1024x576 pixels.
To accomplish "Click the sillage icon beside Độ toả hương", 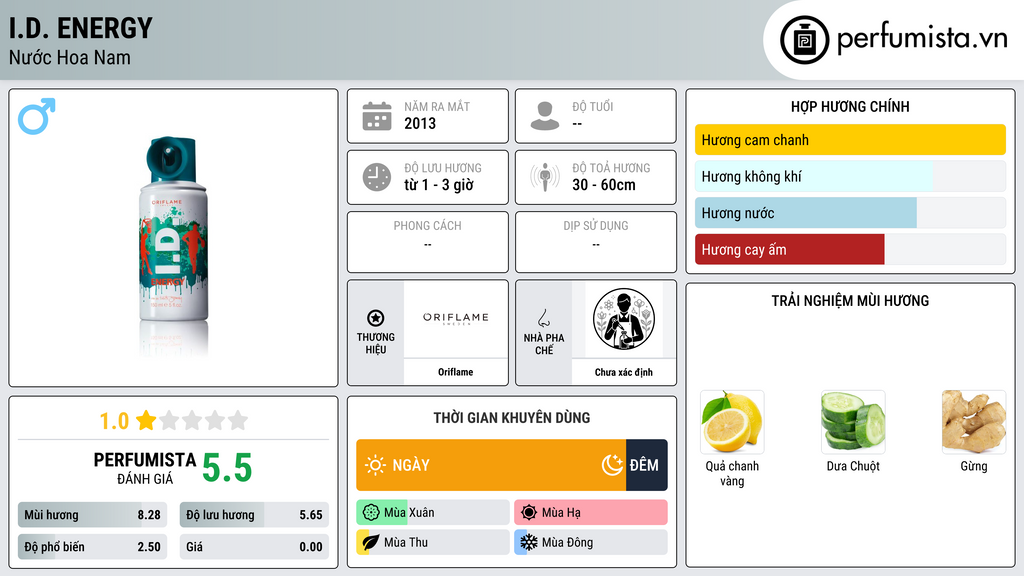I will [545, 177].
